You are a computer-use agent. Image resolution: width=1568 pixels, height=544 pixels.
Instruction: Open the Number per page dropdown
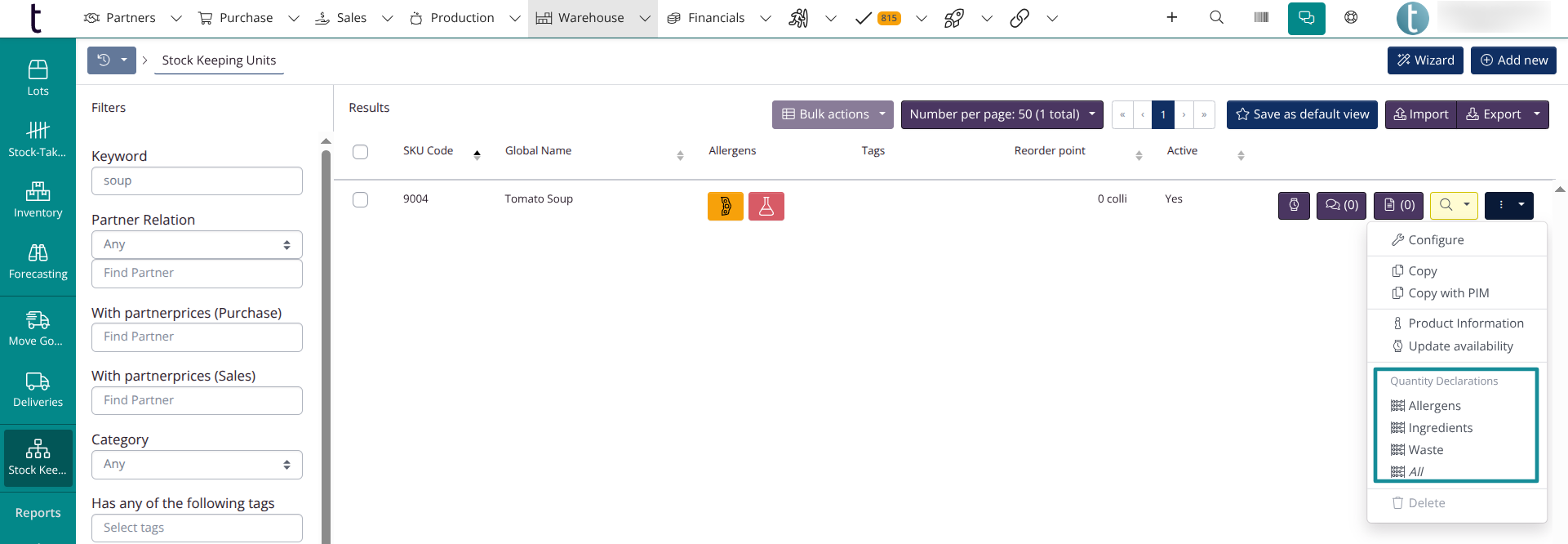(x=1002, y=114)
